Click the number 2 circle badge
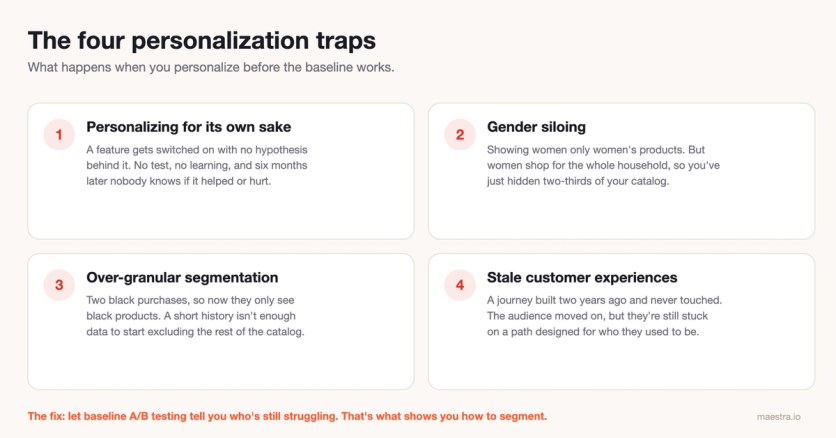The image size is (836, 438). click(460, 134)
